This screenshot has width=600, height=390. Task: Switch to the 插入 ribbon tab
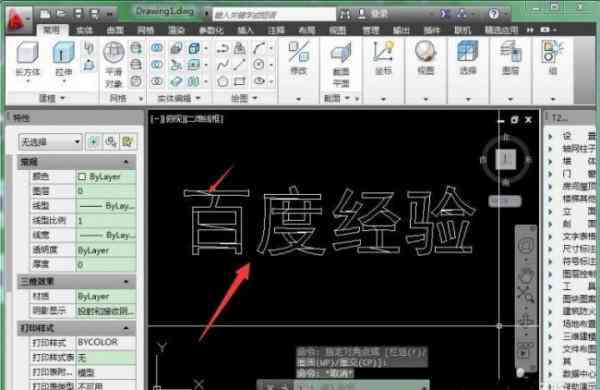tap(246, 30)
